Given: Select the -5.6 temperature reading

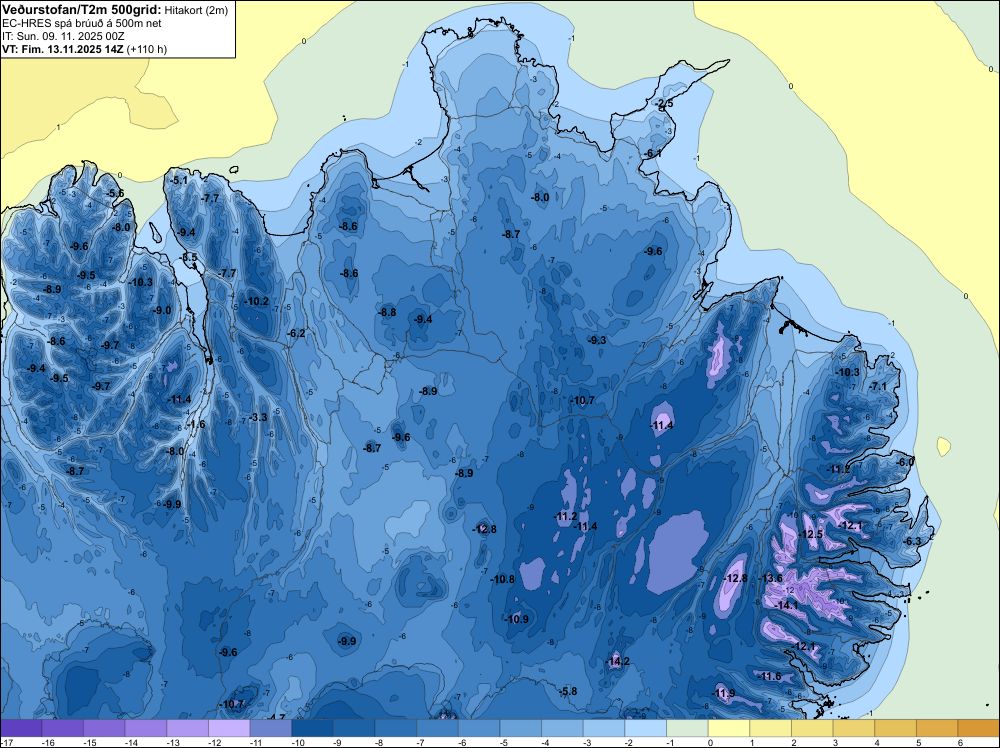Looking at the screenshot, I should tap(115, 193).
